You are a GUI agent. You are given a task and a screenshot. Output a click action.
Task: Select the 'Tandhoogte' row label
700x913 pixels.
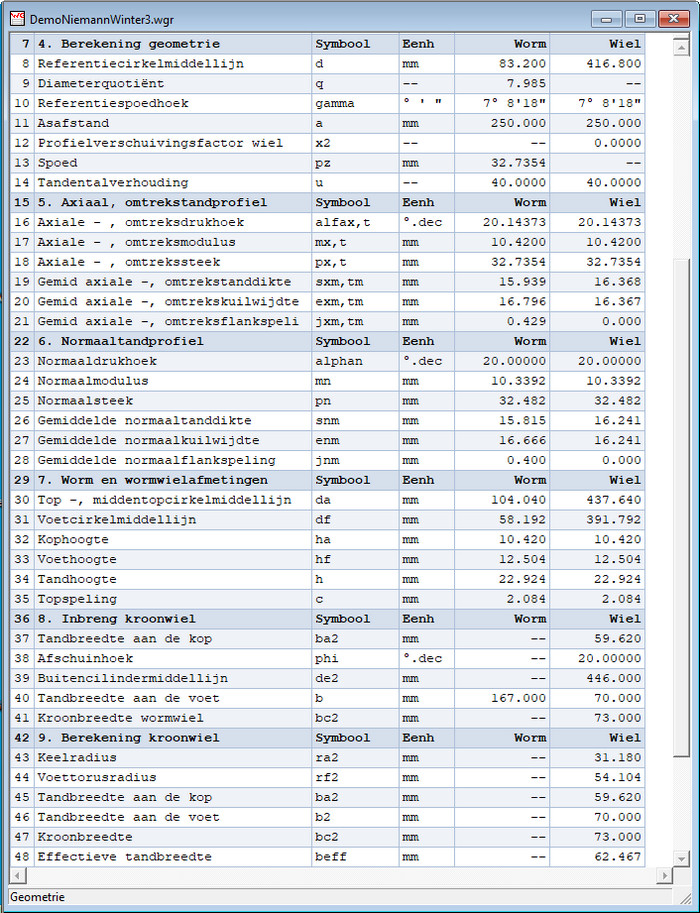pyautogui.click(x=77, y=579)
